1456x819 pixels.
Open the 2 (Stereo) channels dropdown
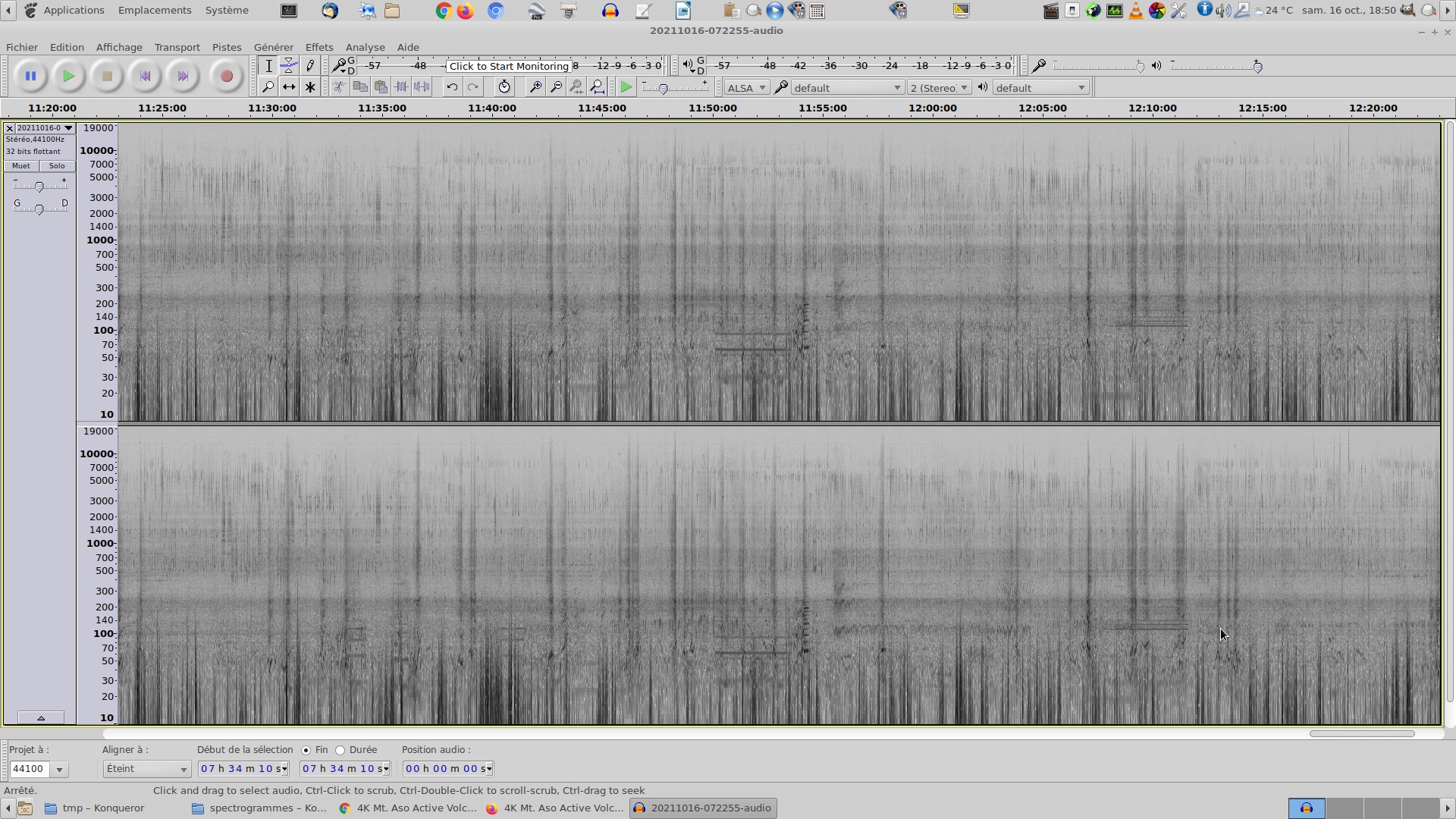coord(939,88)
